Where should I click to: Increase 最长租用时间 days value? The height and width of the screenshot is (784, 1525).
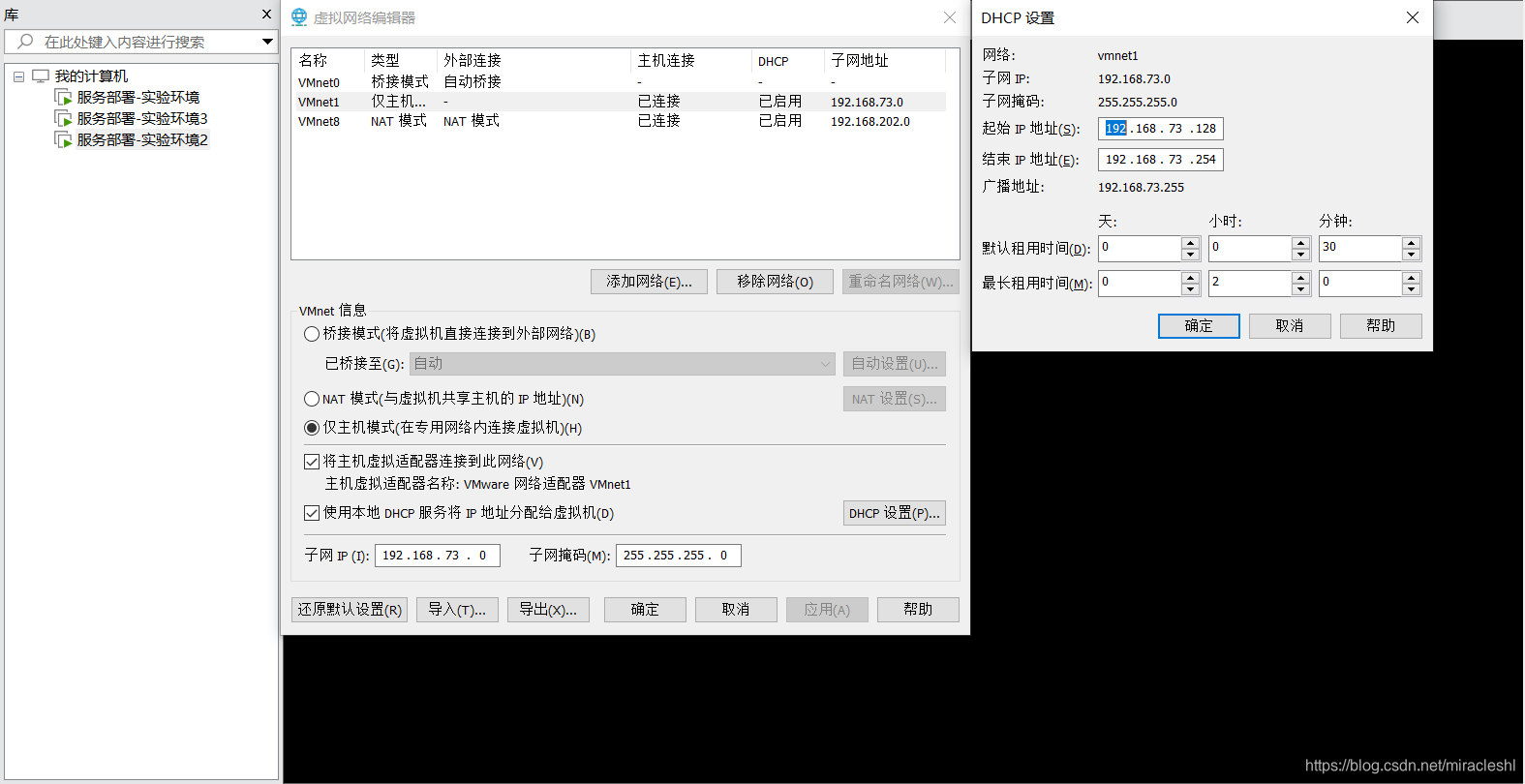[1191, 278]
